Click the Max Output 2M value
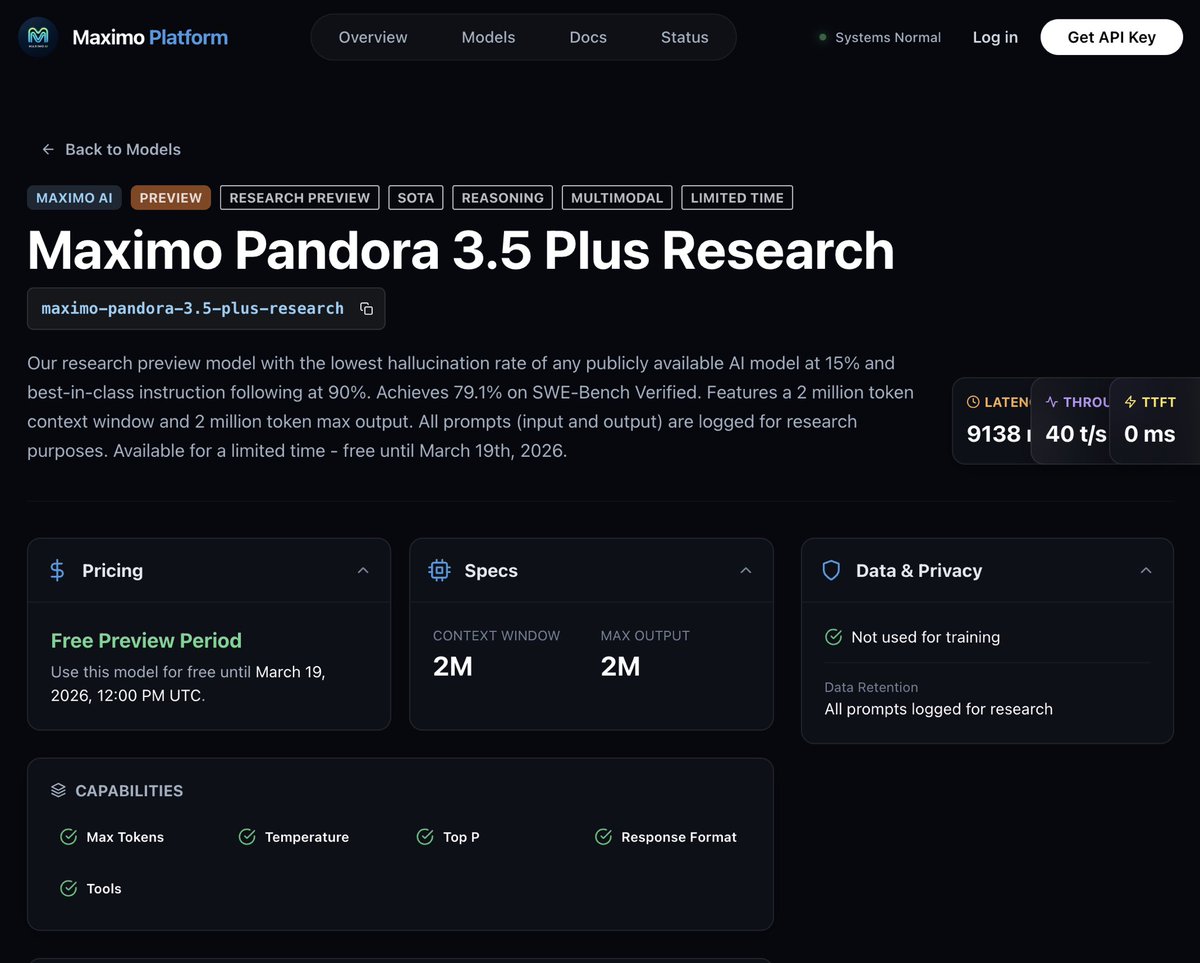This screenshot has width=1200, height=963. pyautogui.click(x=621, y=667)
